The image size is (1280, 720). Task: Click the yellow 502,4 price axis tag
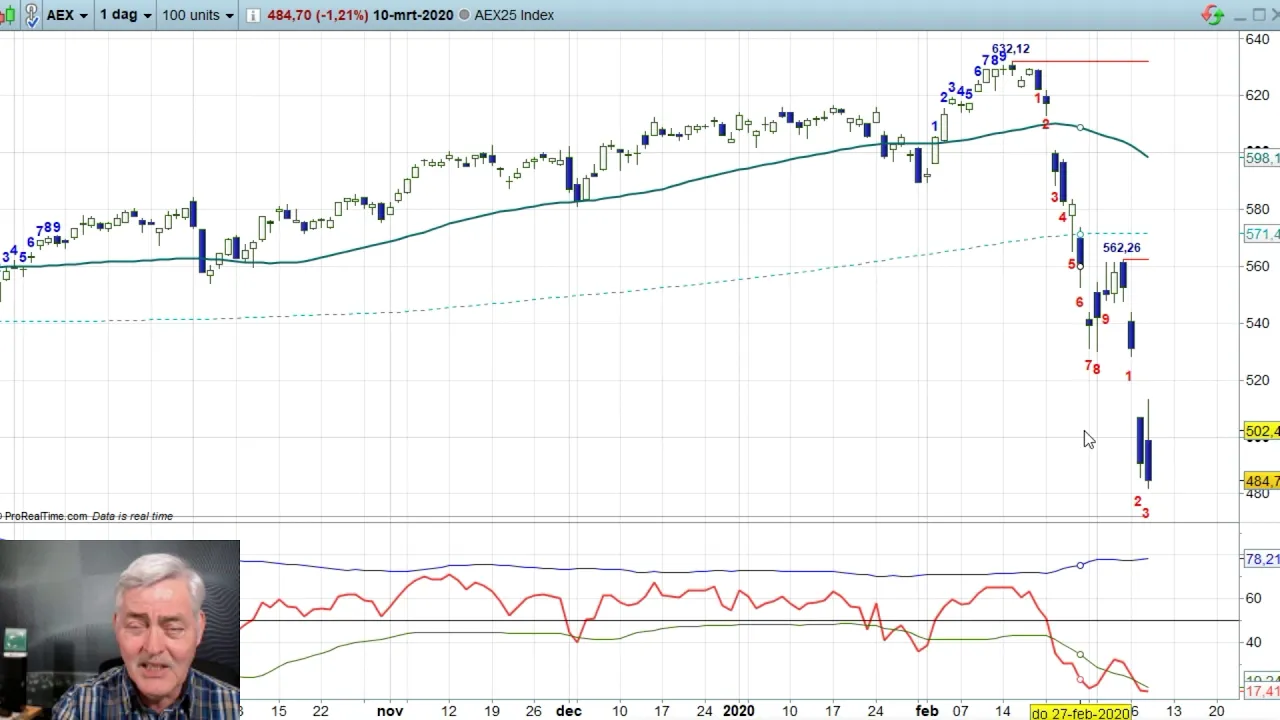coord(1262,431)
